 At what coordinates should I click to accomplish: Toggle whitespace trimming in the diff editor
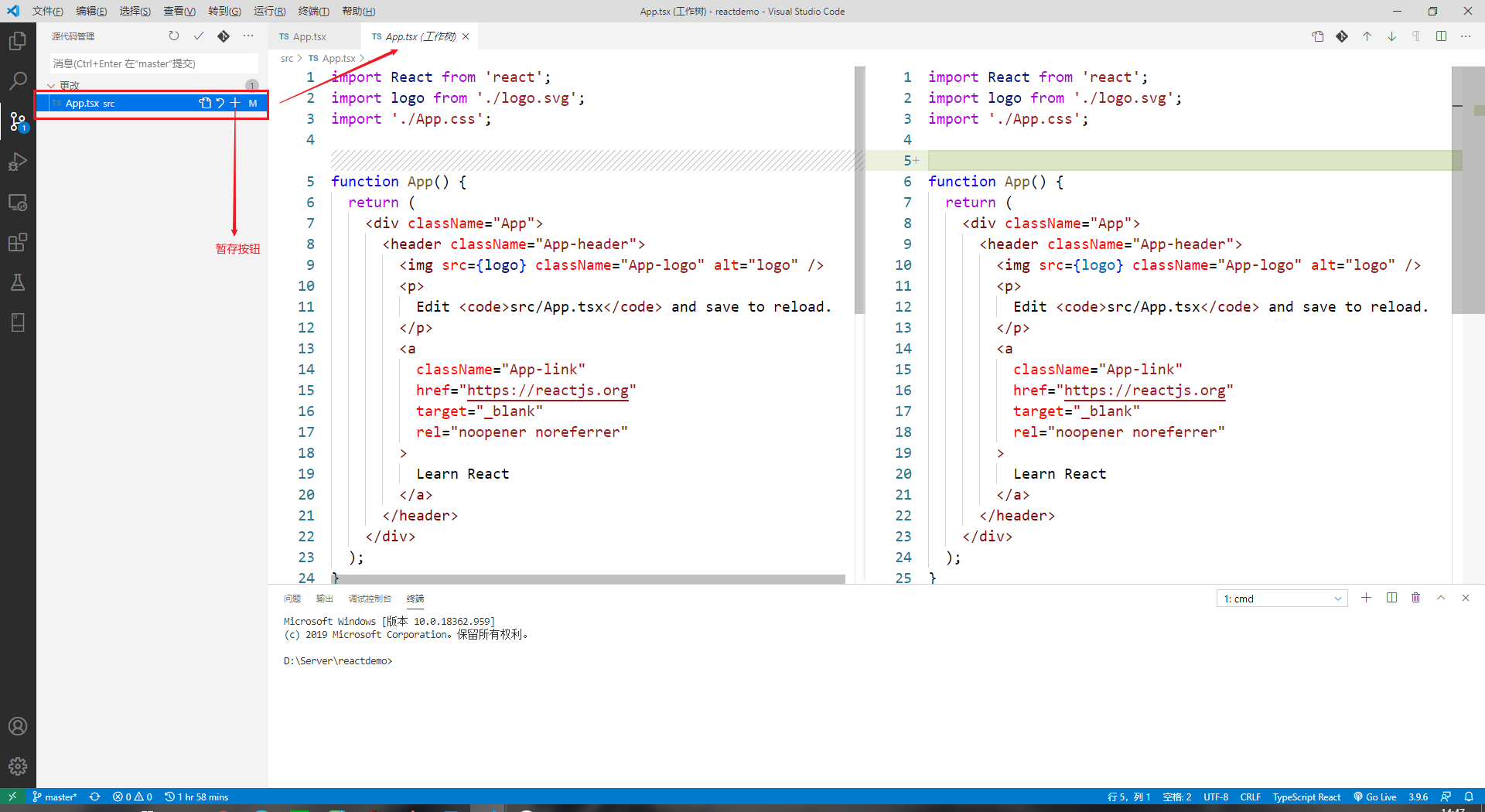1416,36
